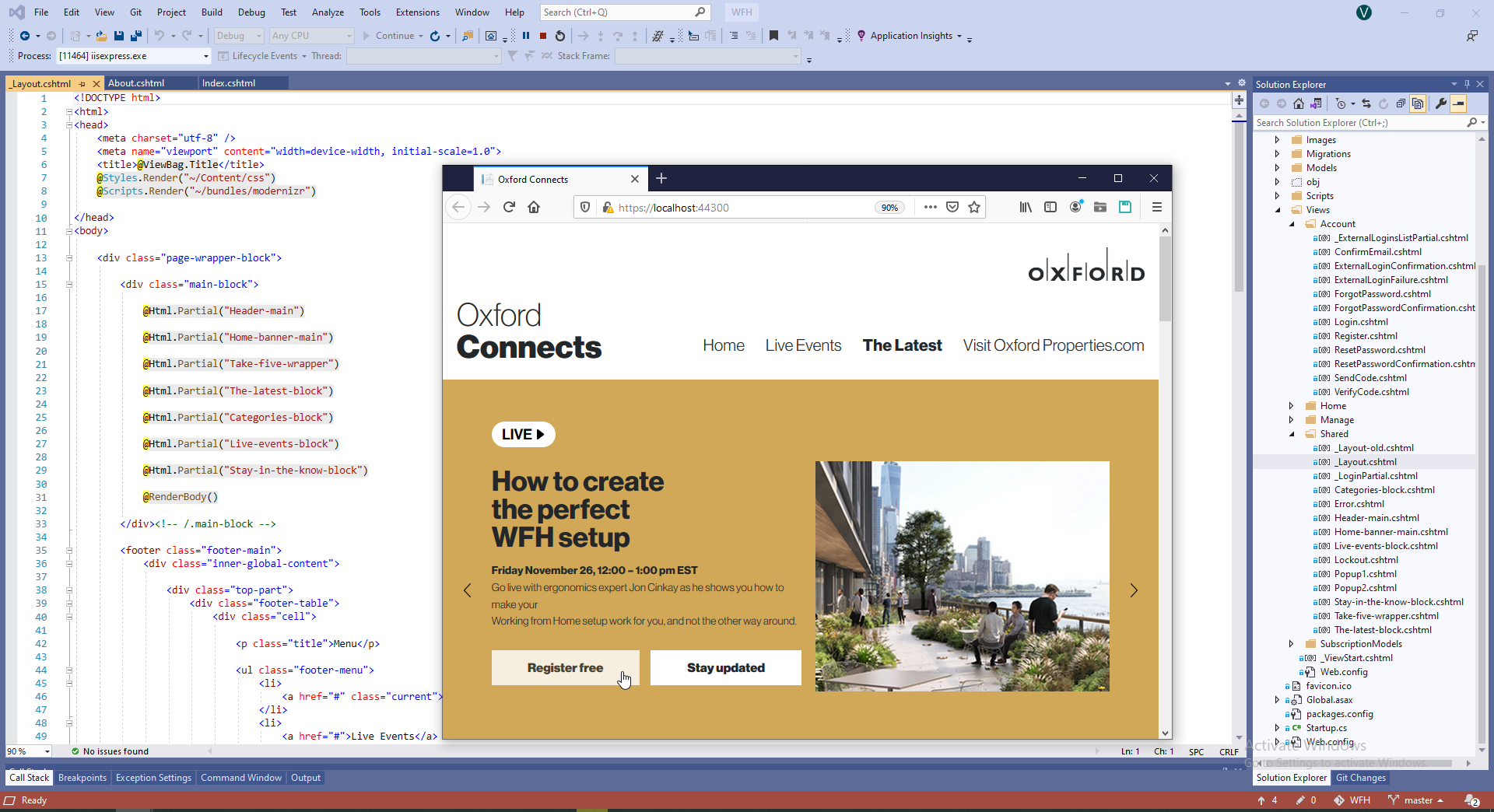Restart the debug session icon
The image size is (1494, 812).
pyautogui.click(x=560, y=36)
